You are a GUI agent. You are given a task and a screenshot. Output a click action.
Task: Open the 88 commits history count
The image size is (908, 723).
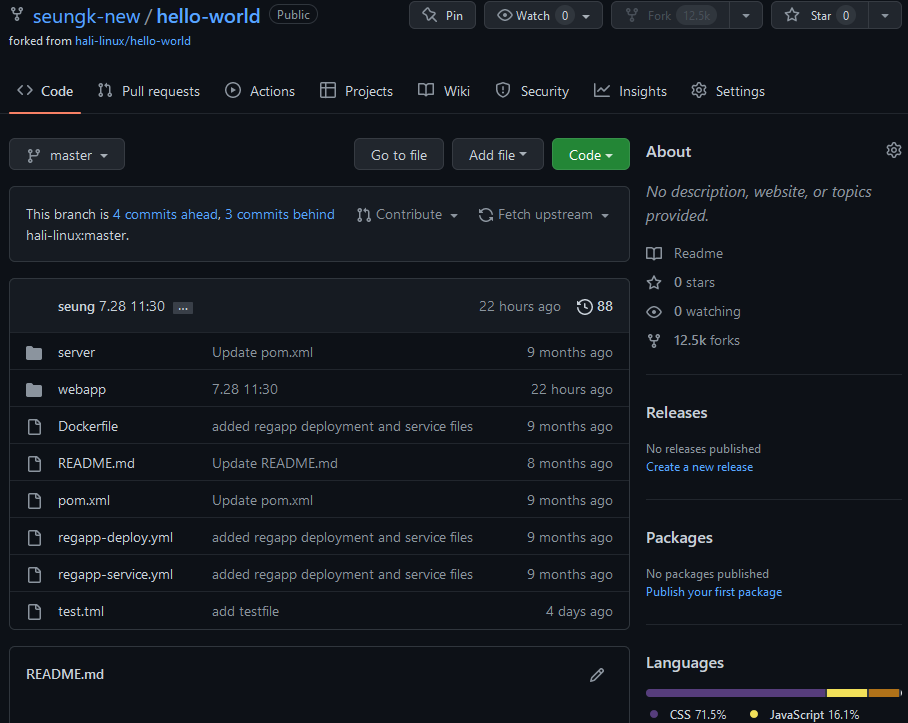(605, 306)
